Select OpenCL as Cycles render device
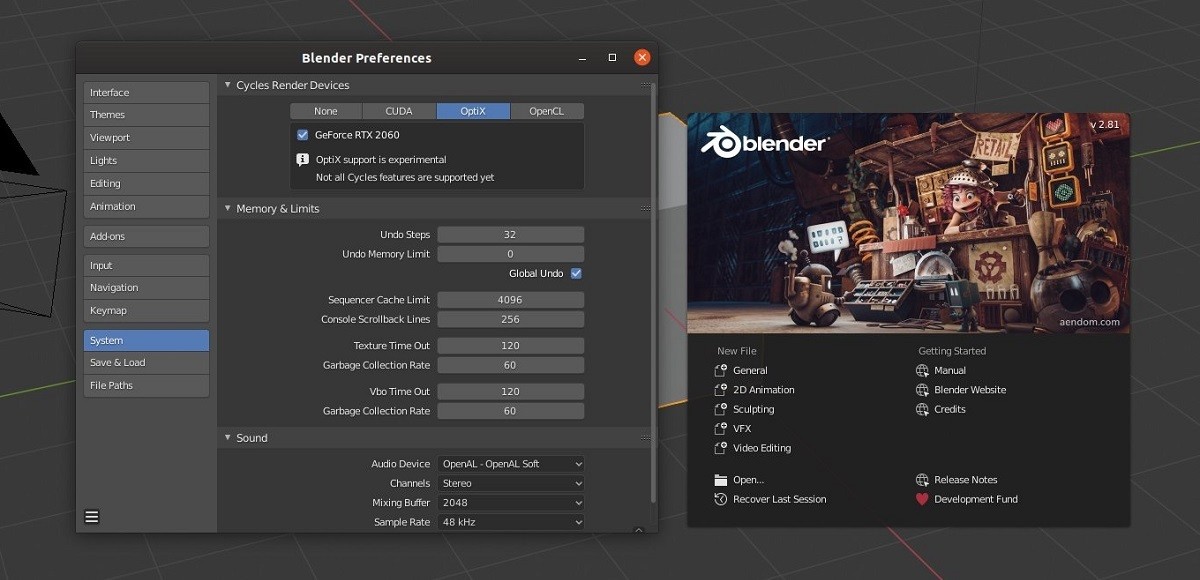Image resolution: width=1200 pixels, height=580 pixels. click(547, 111)
